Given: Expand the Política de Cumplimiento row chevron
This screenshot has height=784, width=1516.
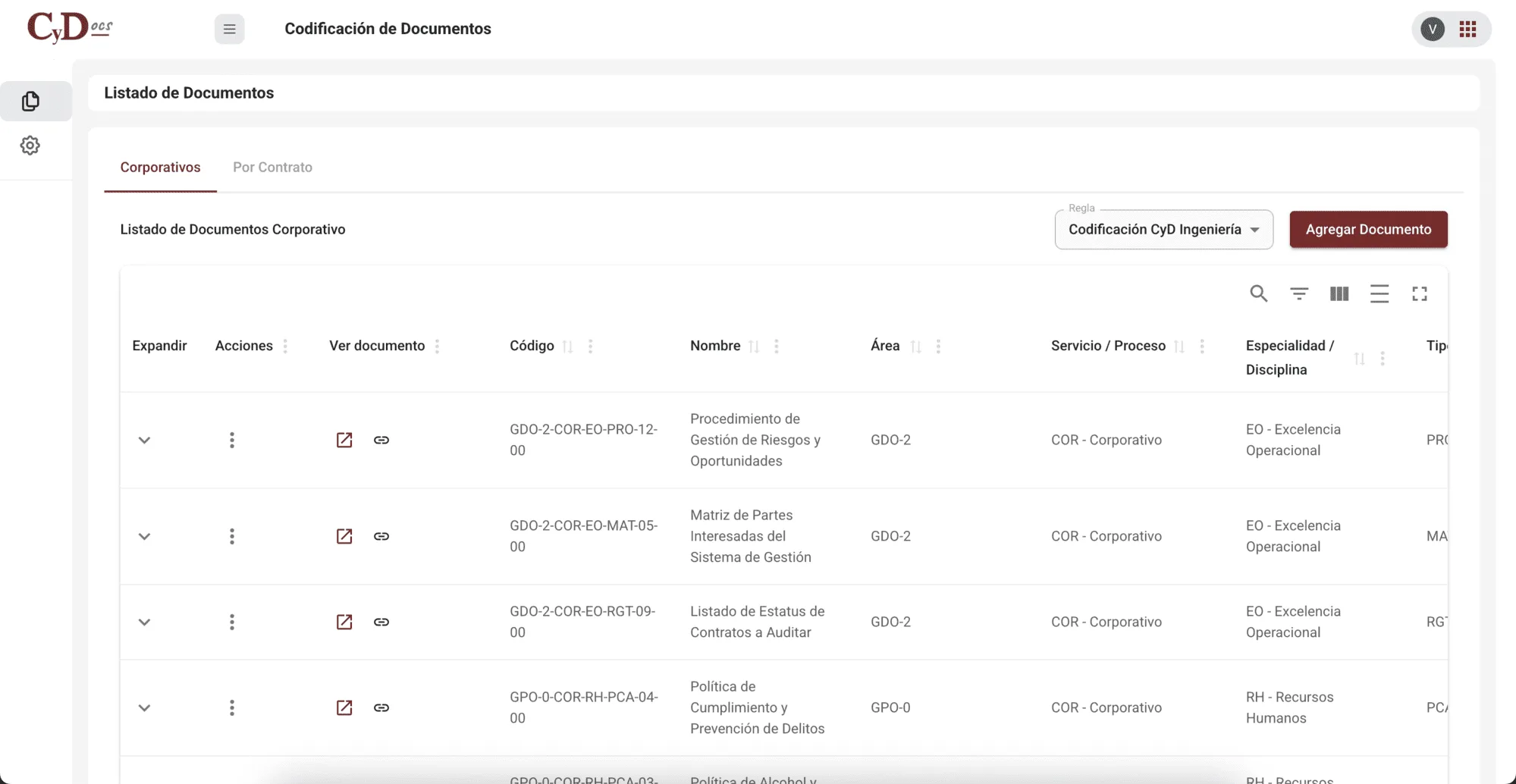Looking at the screenshot, I should tap(144, 707).
